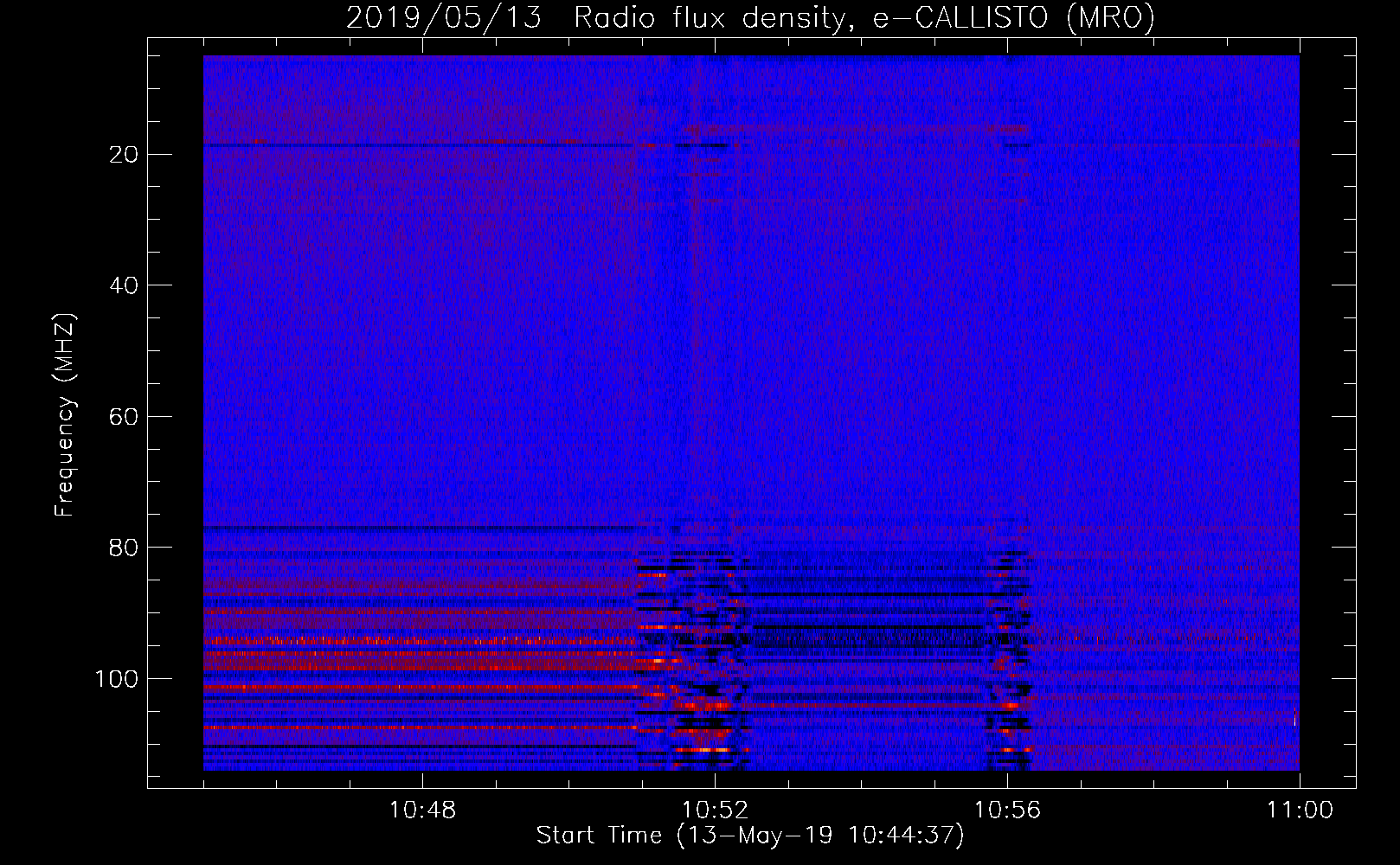Viewport: 1400px width, 865px height.
Task: Select the 'e-CALLISTO (MRO)' text in title
Action: (x=1014, y=18)
